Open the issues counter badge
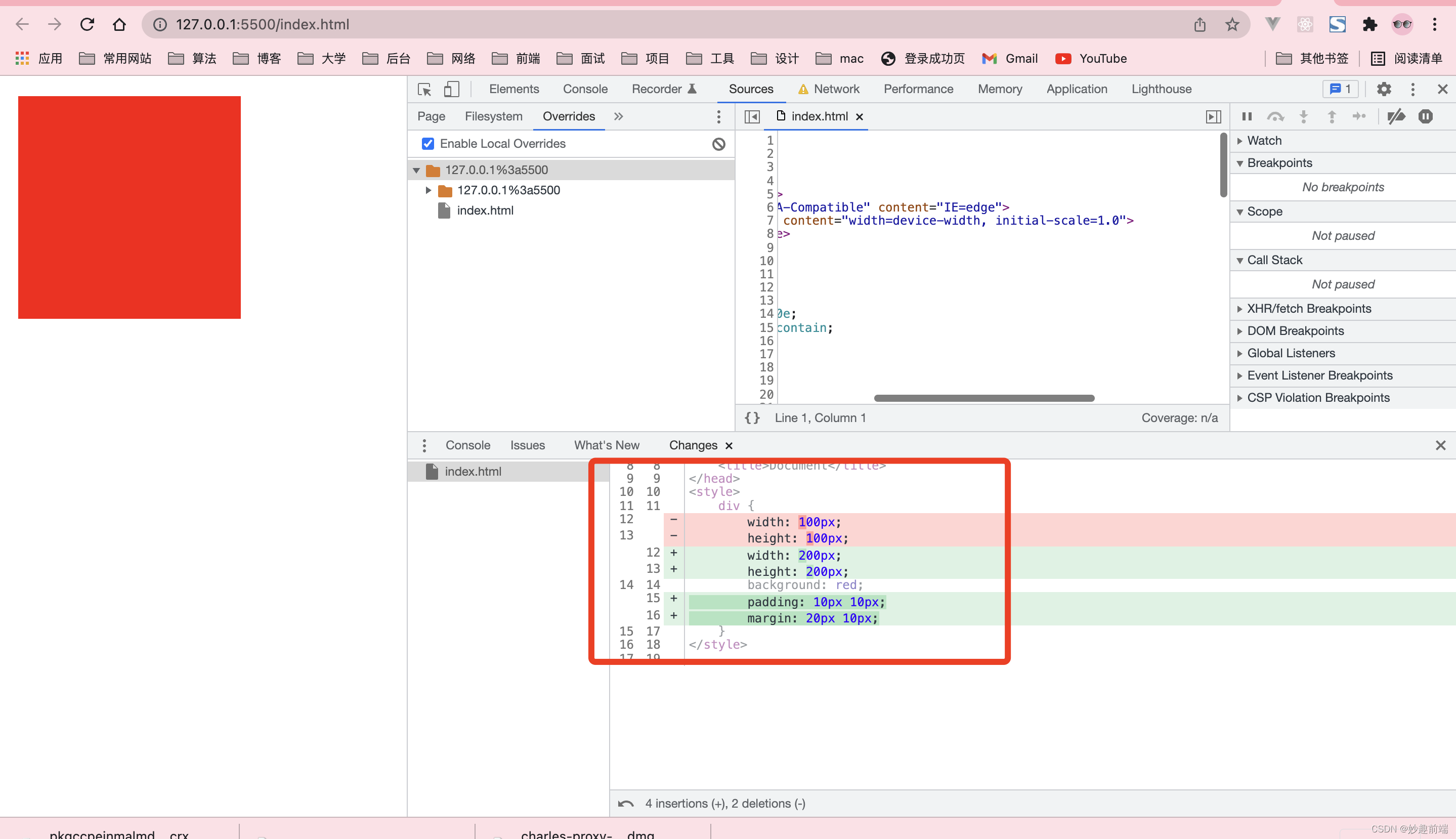Image resolution: width=1456 pixels, height=839 pixels. coord(1340,90)
